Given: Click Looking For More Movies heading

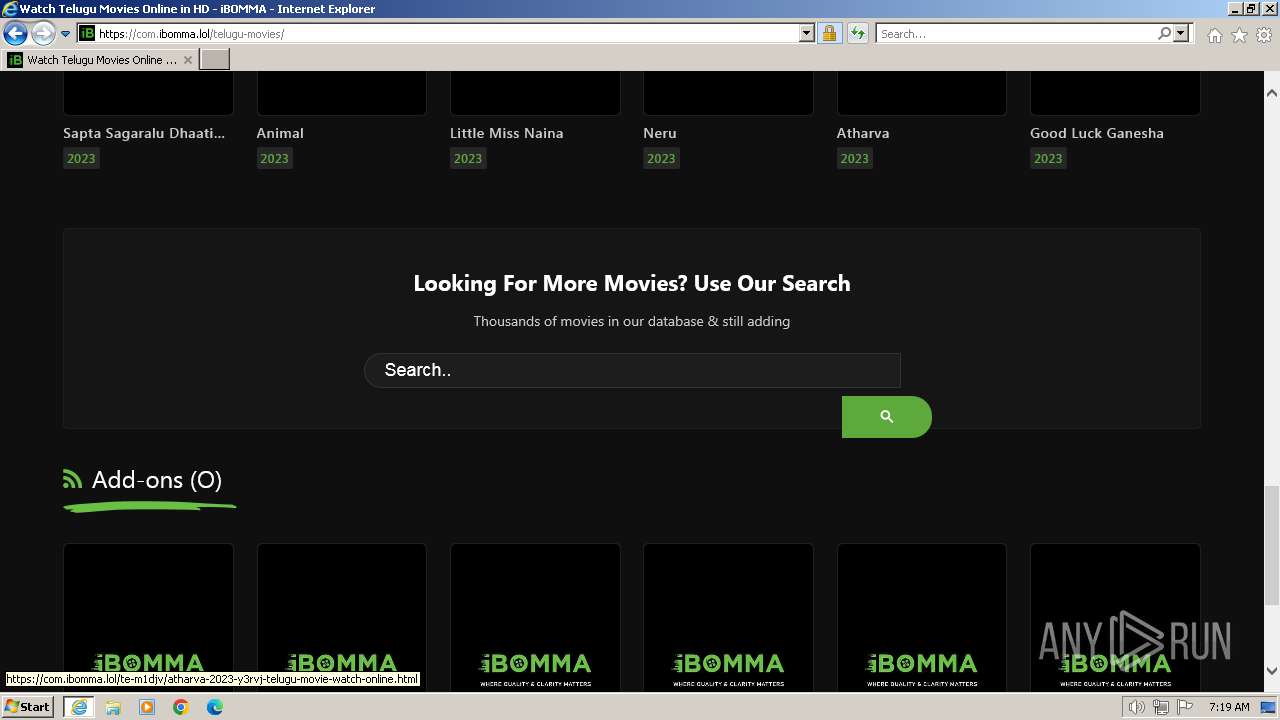Looking at the screenshot, I should 632,283.
